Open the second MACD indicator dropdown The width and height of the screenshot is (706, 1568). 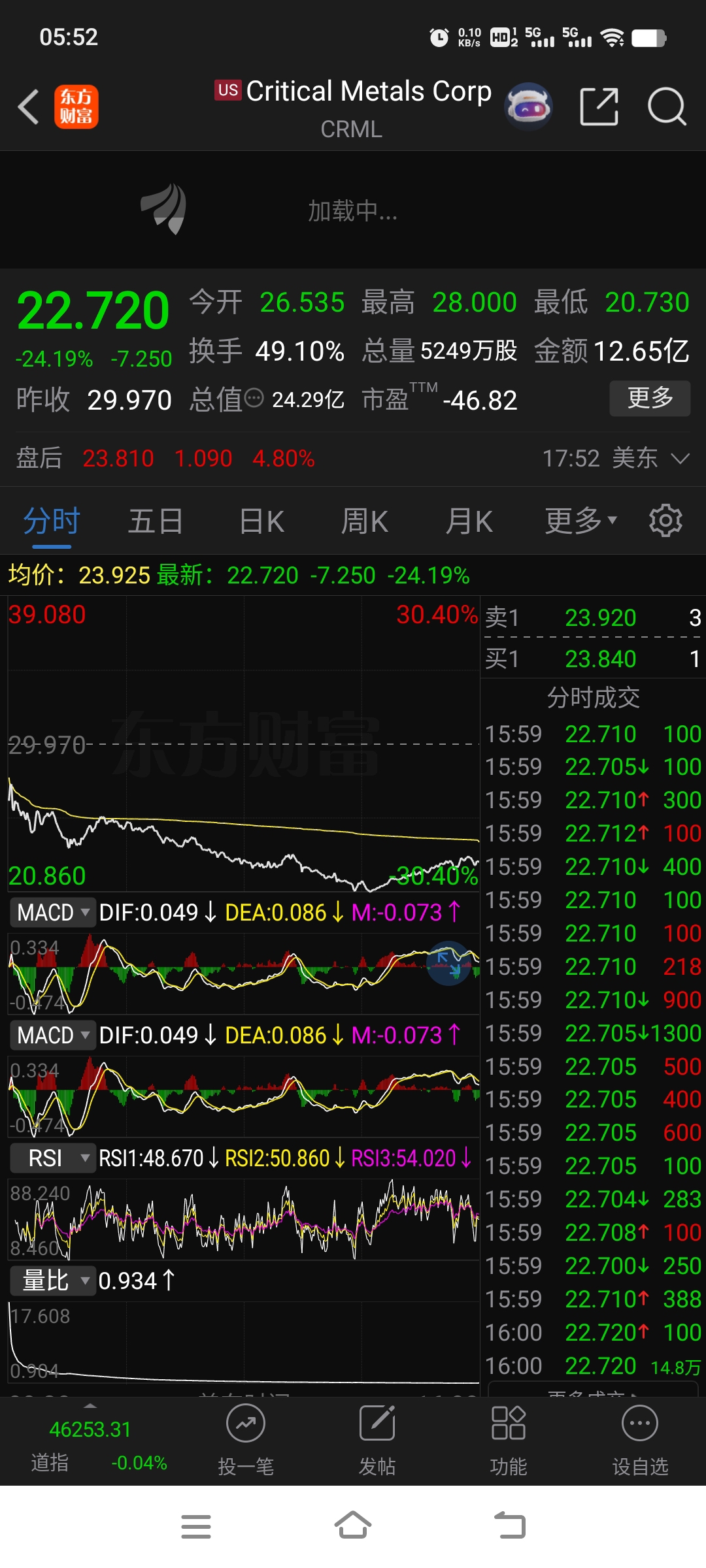click(x=53, y=1035)
